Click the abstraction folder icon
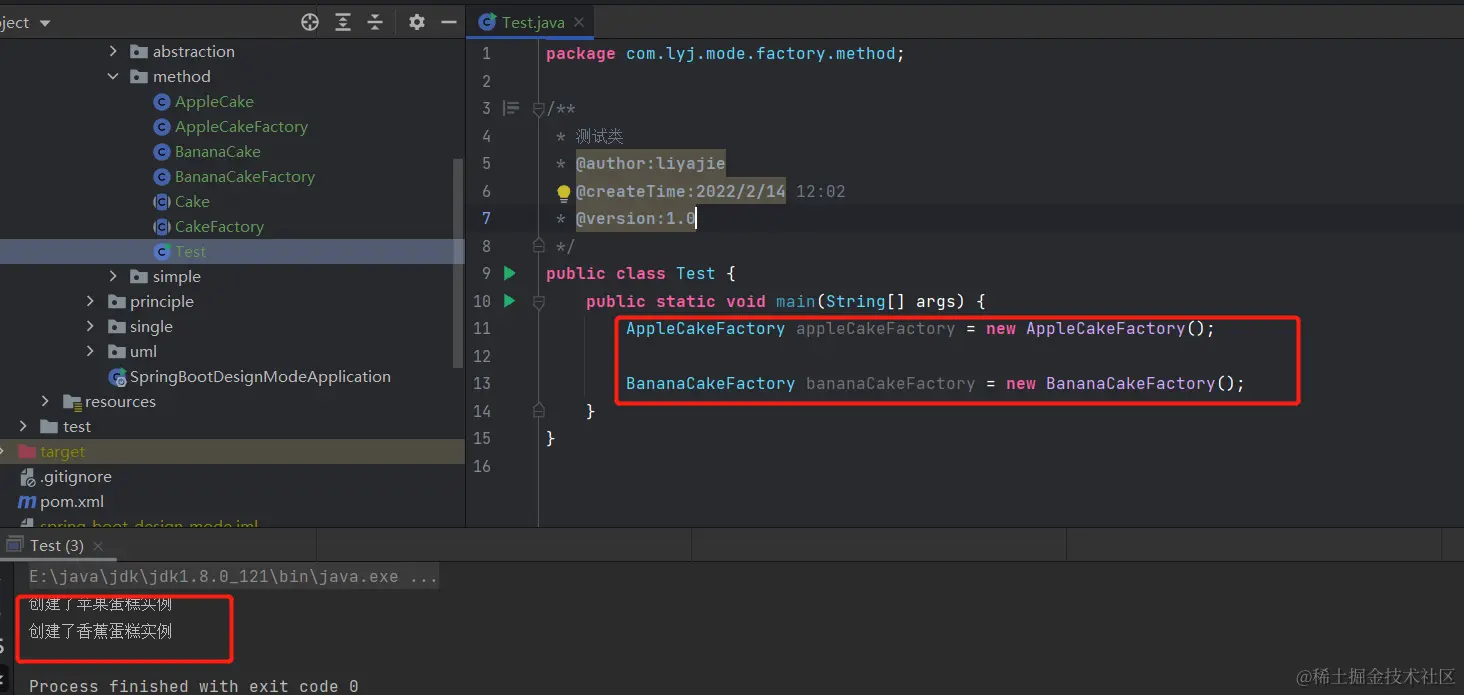 coord(139,51)
